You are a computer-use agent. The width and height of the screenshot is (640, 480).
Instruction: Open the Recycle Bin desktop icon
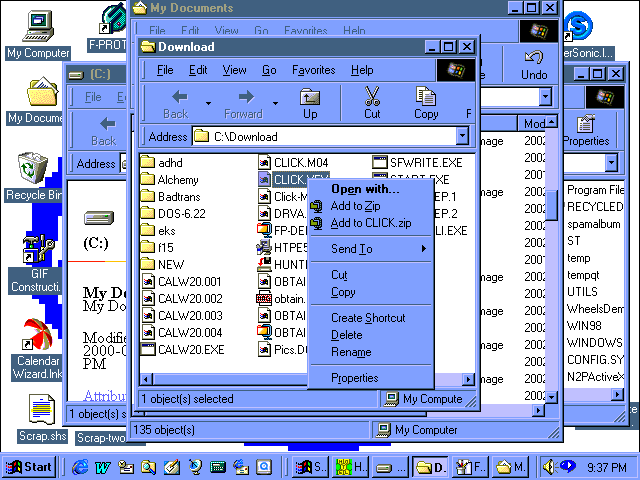[33, 170]
